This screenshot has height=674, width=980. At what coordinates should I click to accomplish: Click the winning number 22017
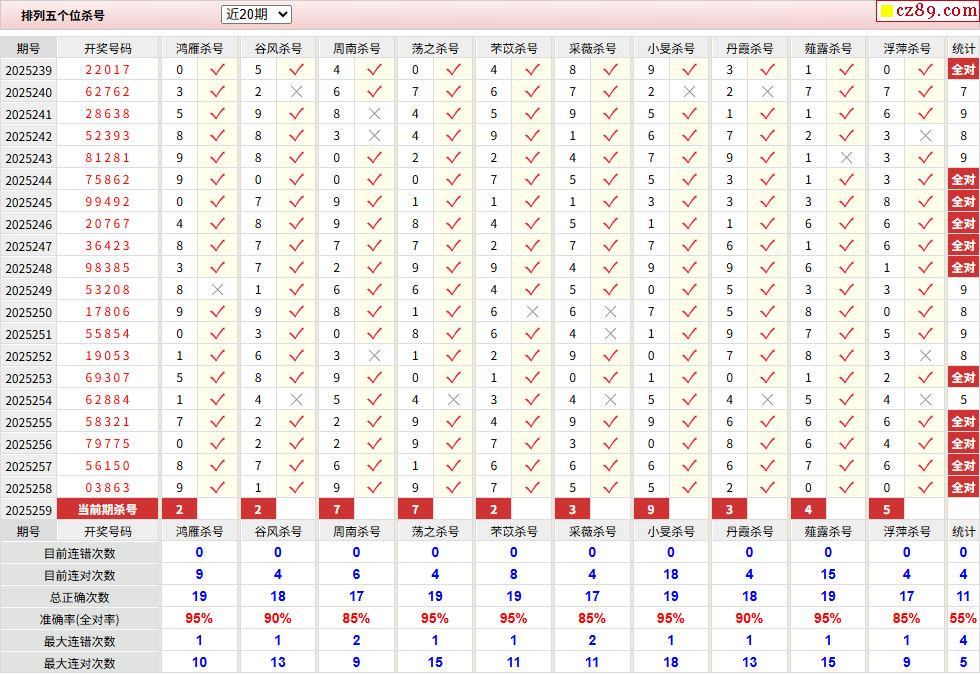(108, 69)
